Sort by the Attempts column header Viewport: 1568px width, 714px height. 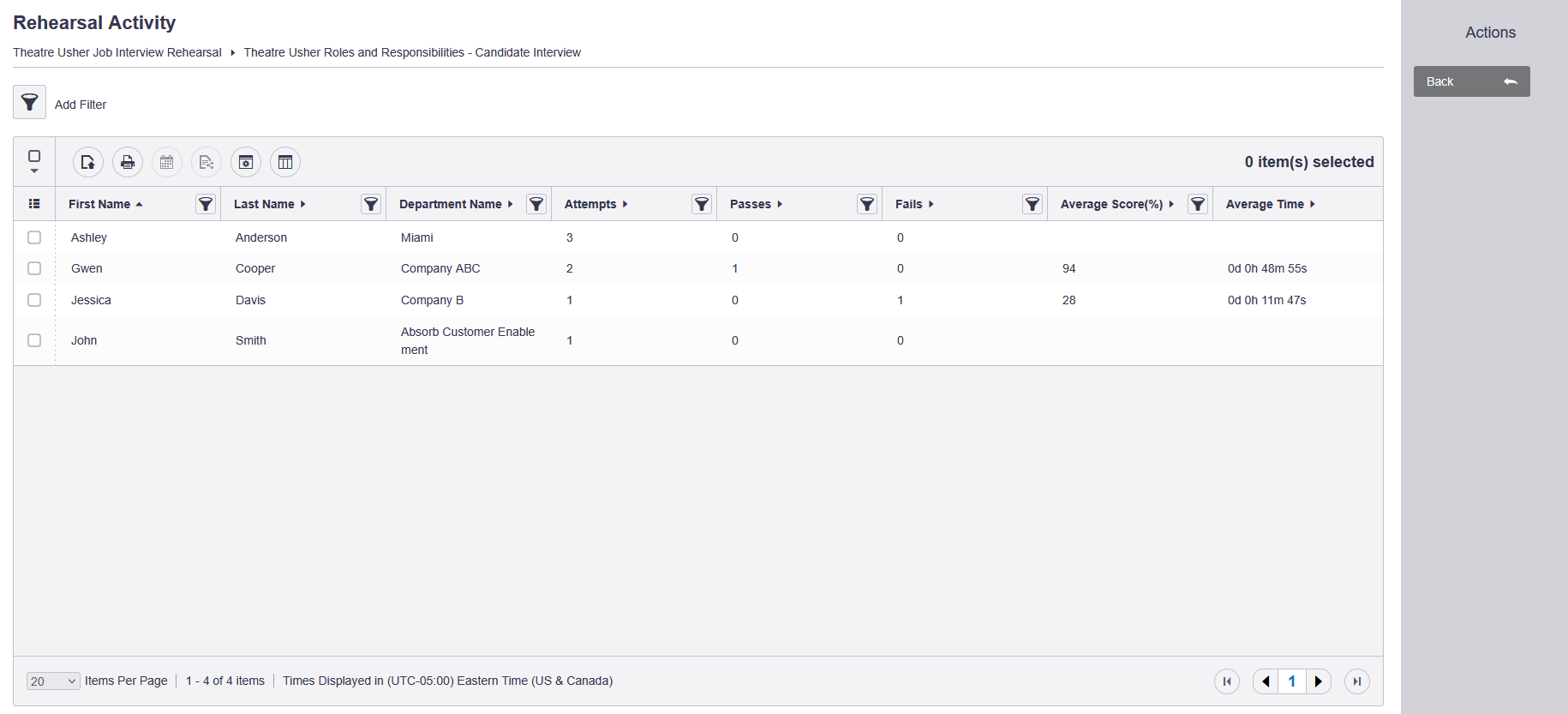pos(596,204)
